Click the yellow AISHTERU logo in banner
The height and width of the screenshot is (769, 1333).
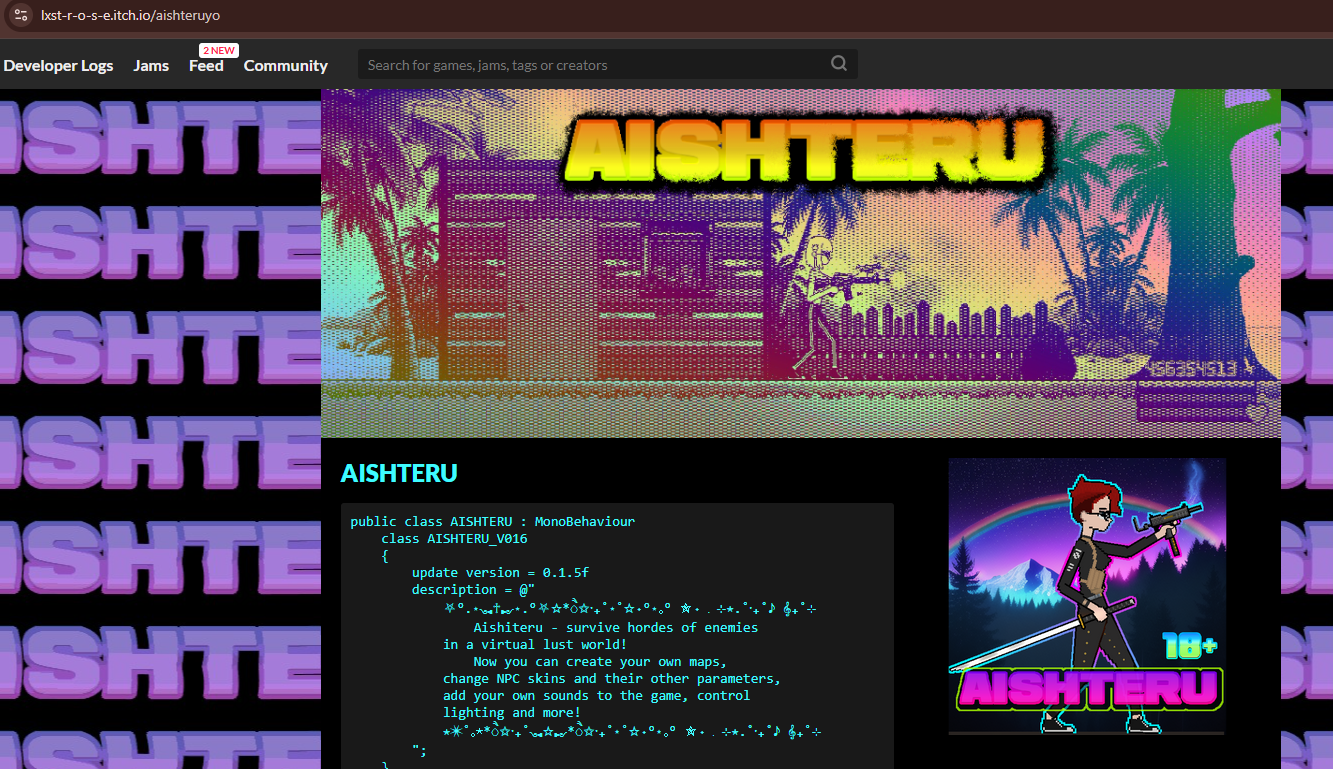[805, 152]
